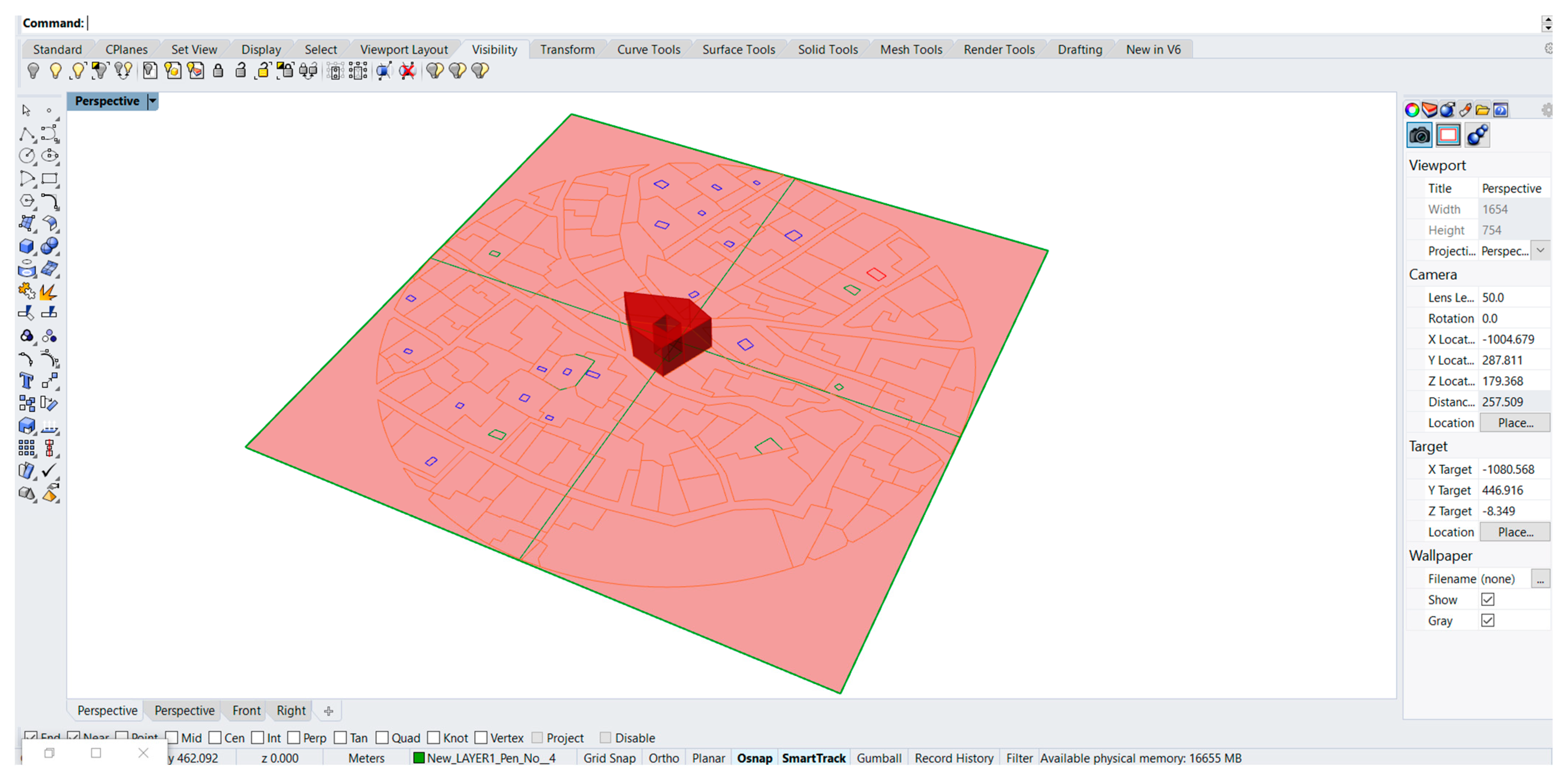Open the Perspective viewport title dropdown arrow
This screenshot has width=1568, height=782.
tap(153, 101)
